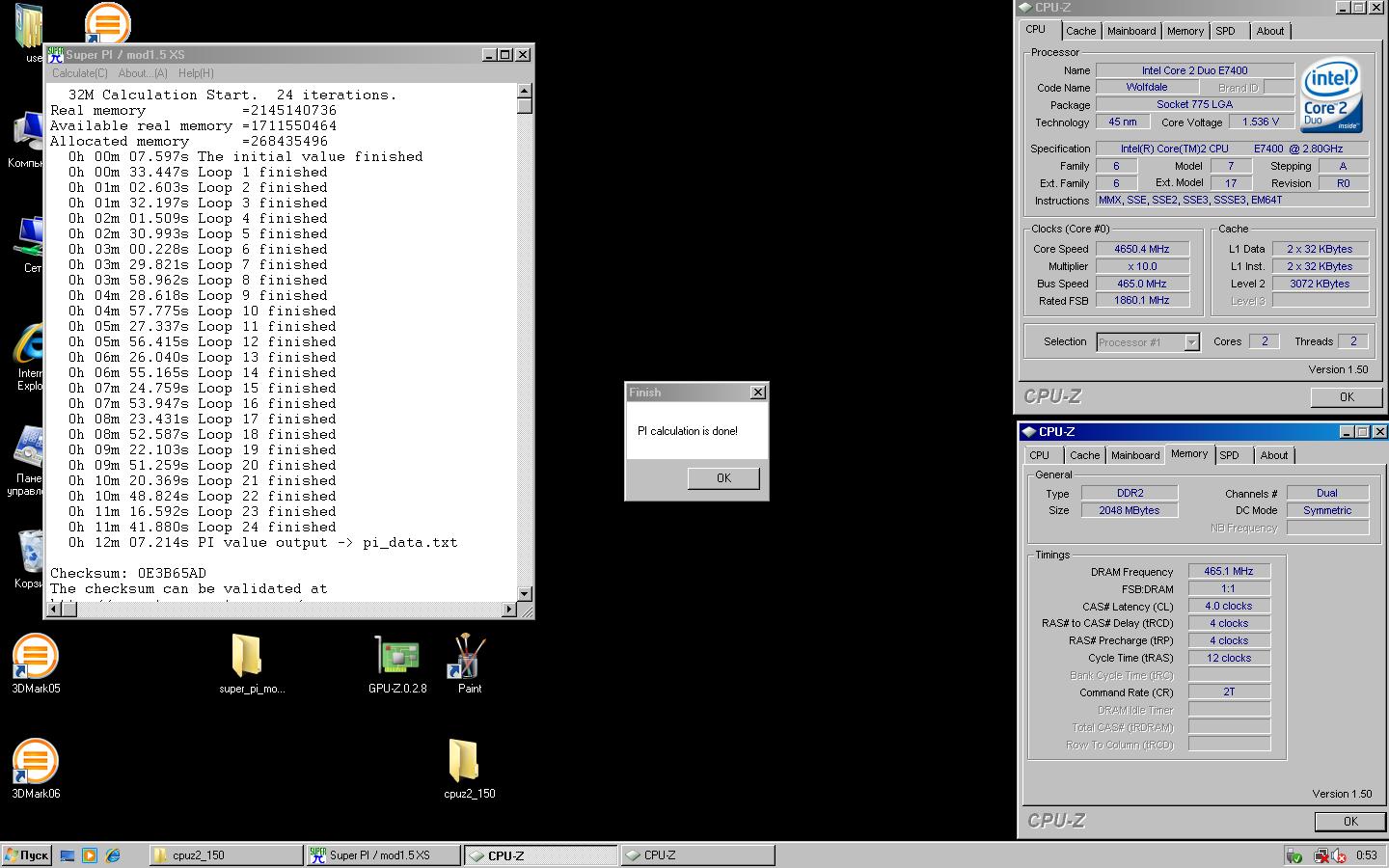Open the 3DMark05 desktop shortcut

tap(36, 664)
